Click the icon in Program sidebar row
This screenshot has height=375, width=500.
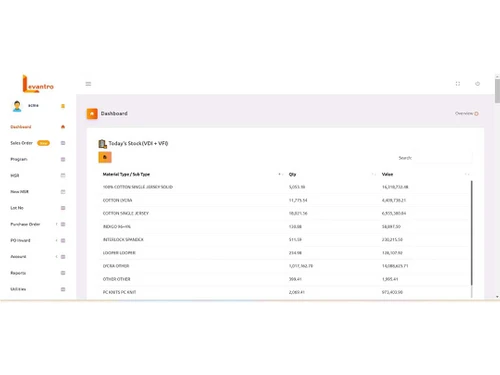tap(63, 159)
